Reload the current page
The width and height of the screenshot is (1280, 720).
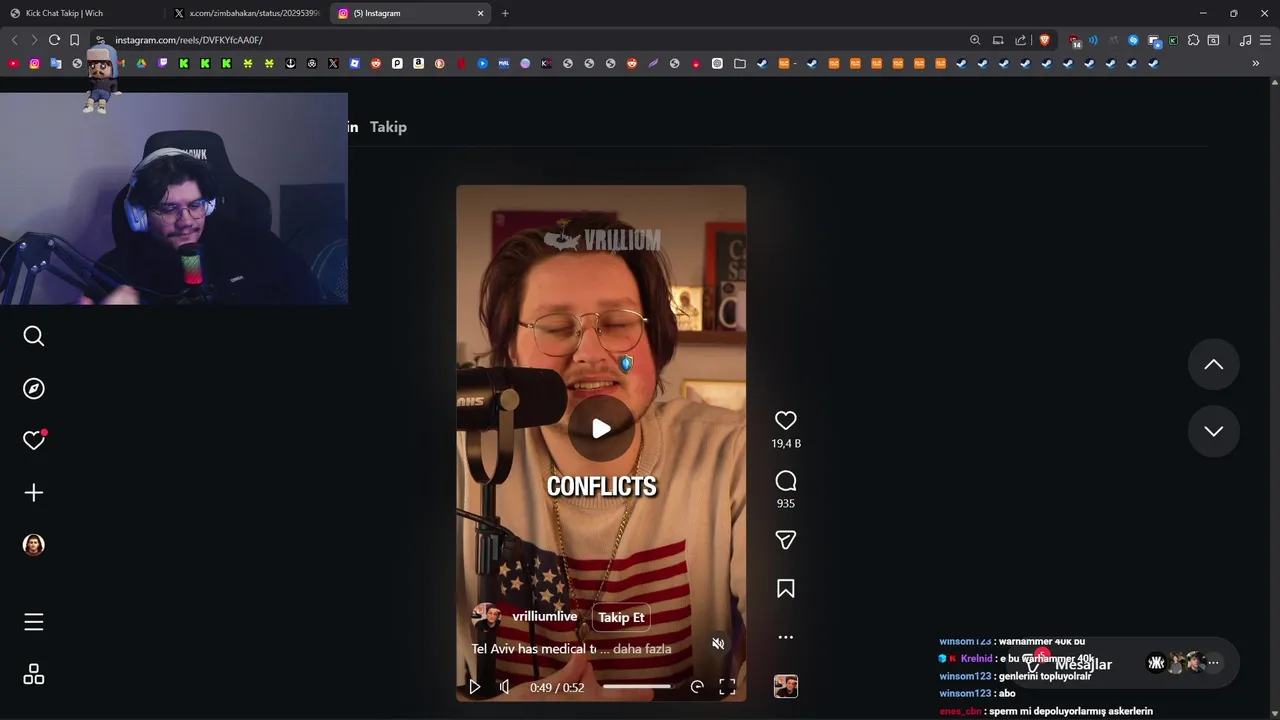[x=54, y=40]
